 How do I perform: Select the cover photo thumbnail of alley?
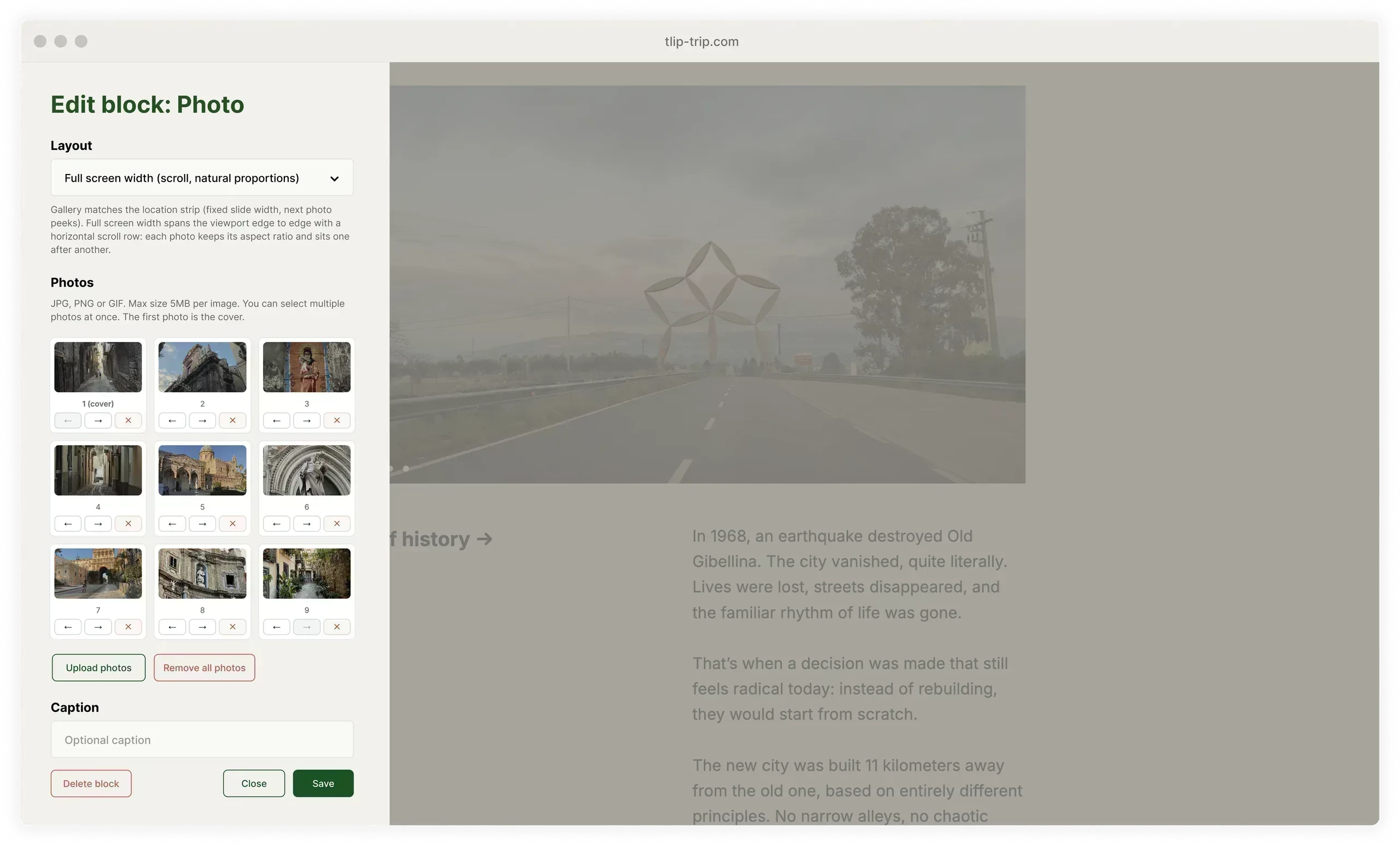tap(98, 367)
